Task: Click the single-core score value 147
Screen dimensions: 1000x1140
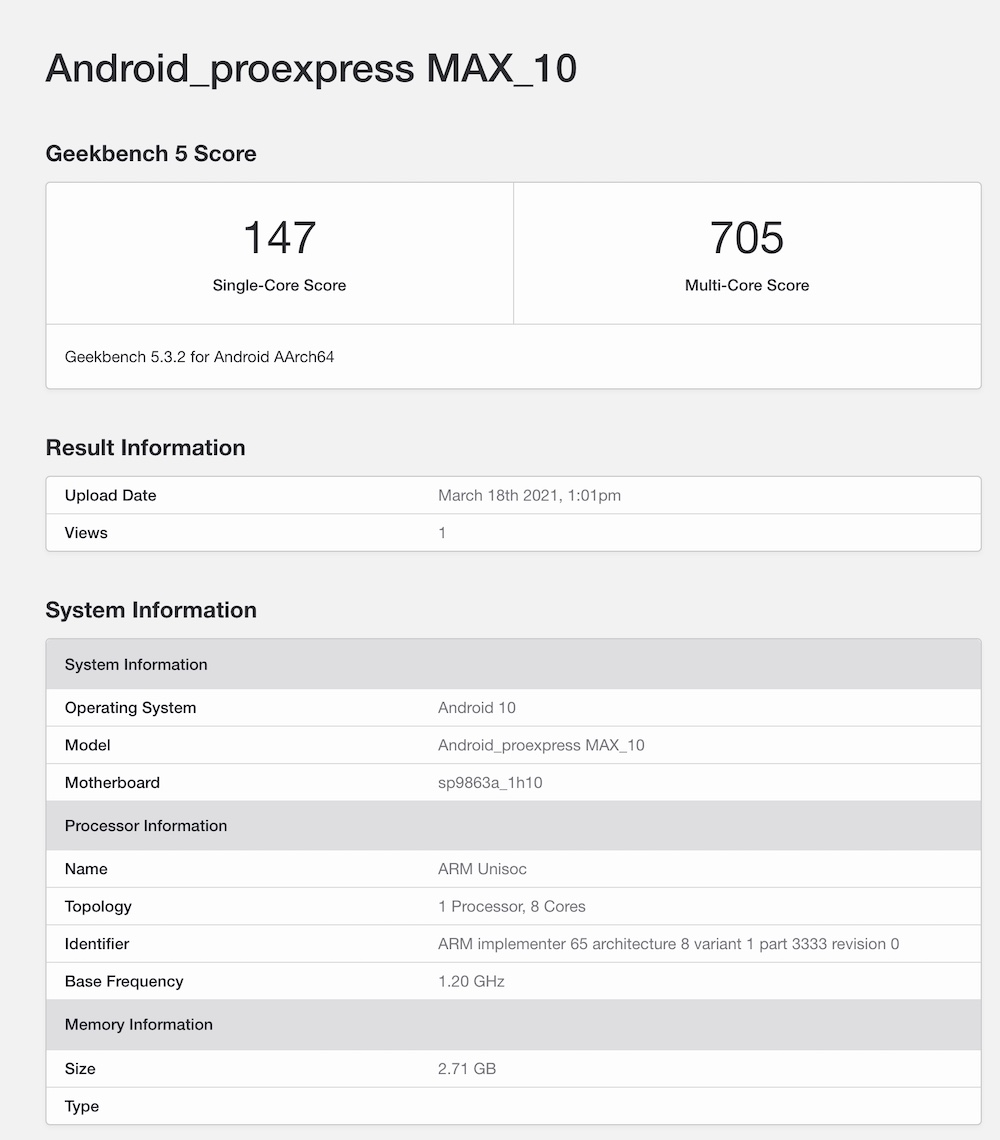Action: pos(279,238)
